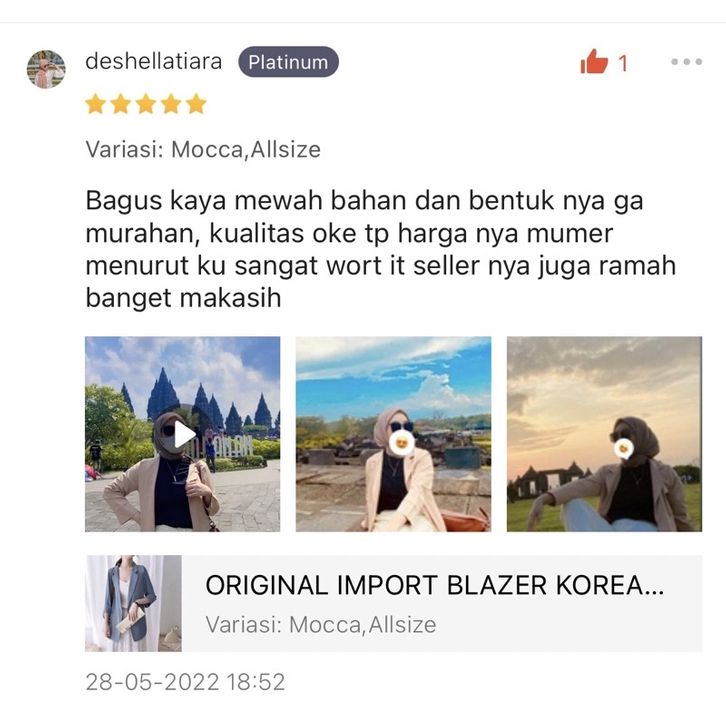Click the five-star rating row

146,104
